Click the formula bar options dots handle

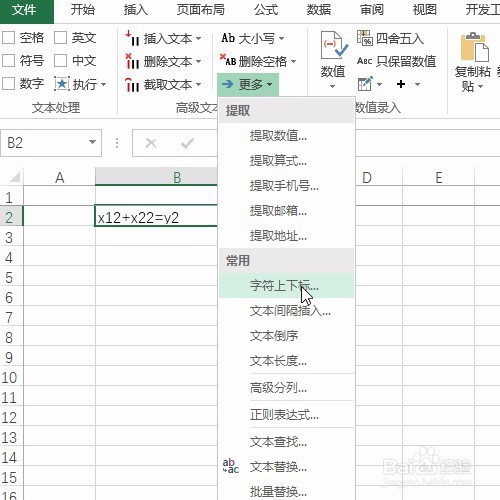point(117,143)
